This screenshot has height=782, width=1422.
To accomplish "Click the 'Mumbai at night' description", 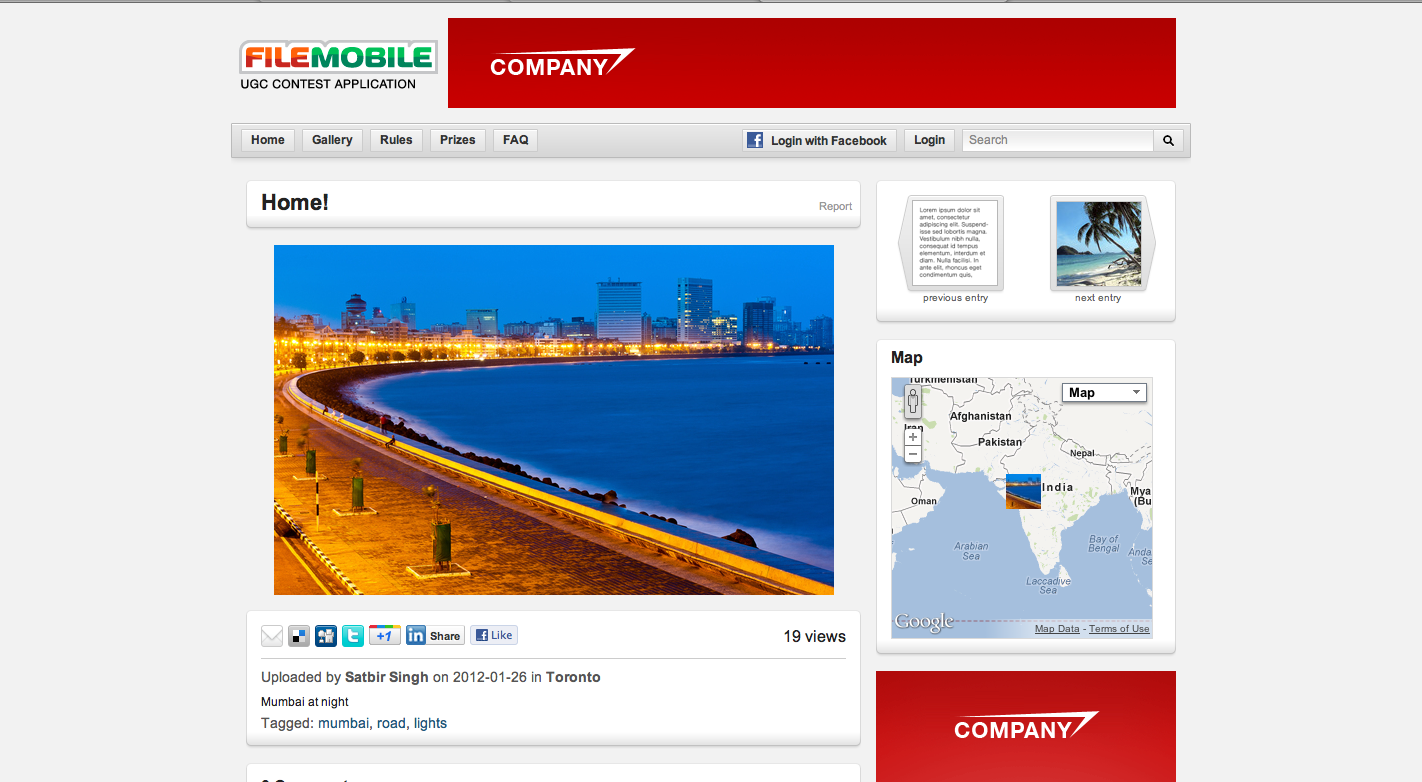I will click(305, 702).
